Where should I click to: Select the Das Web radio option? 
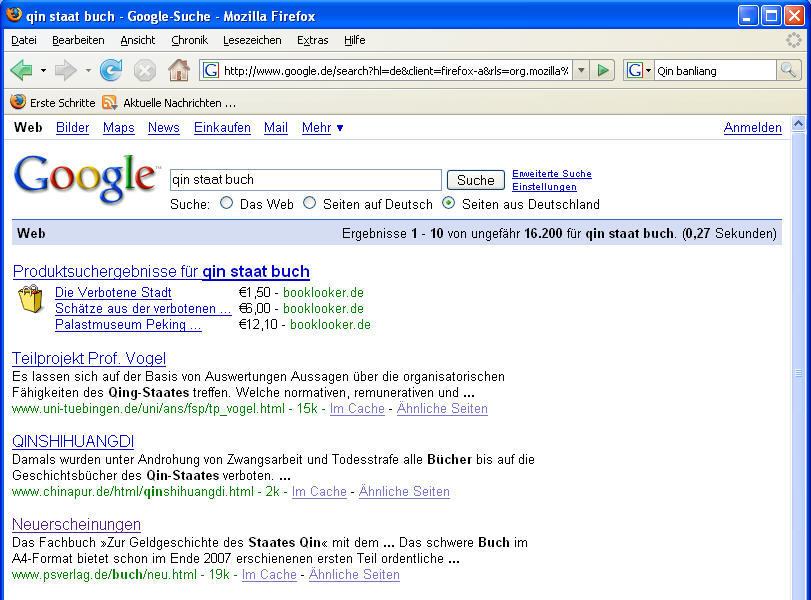tap(226, 203)
